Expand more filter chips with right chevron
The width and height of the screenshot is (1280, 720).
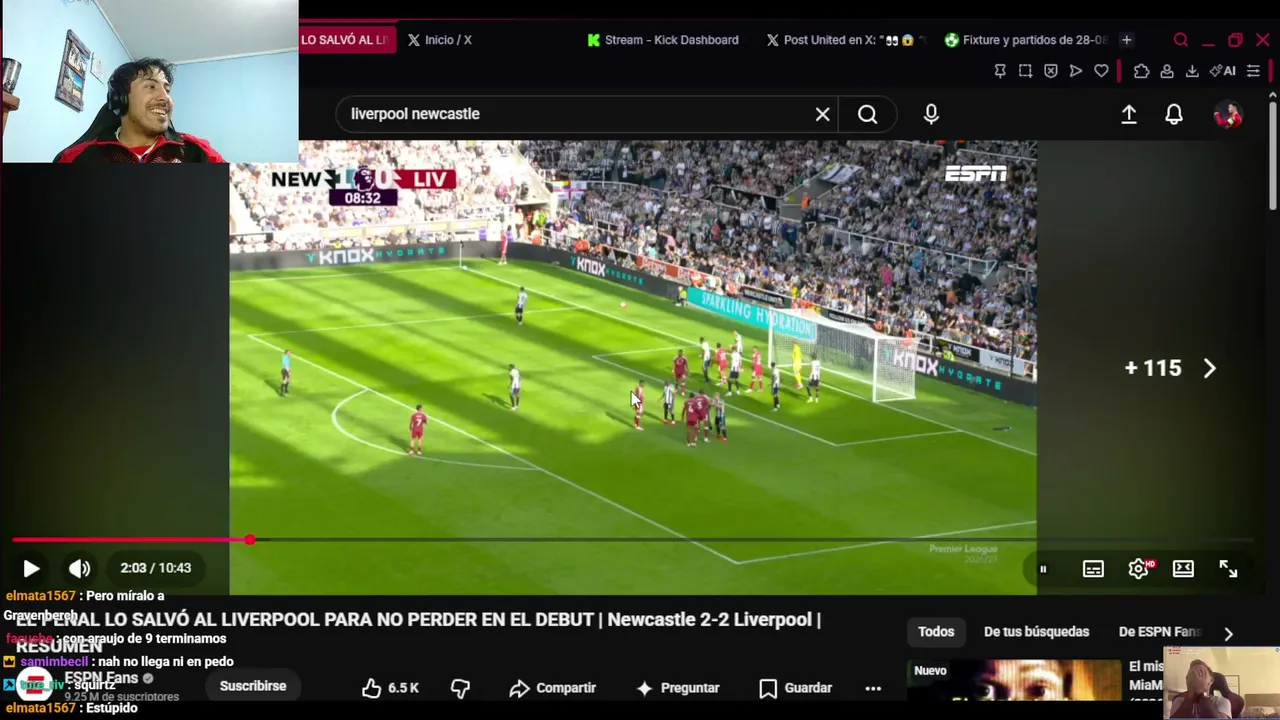1228,633
